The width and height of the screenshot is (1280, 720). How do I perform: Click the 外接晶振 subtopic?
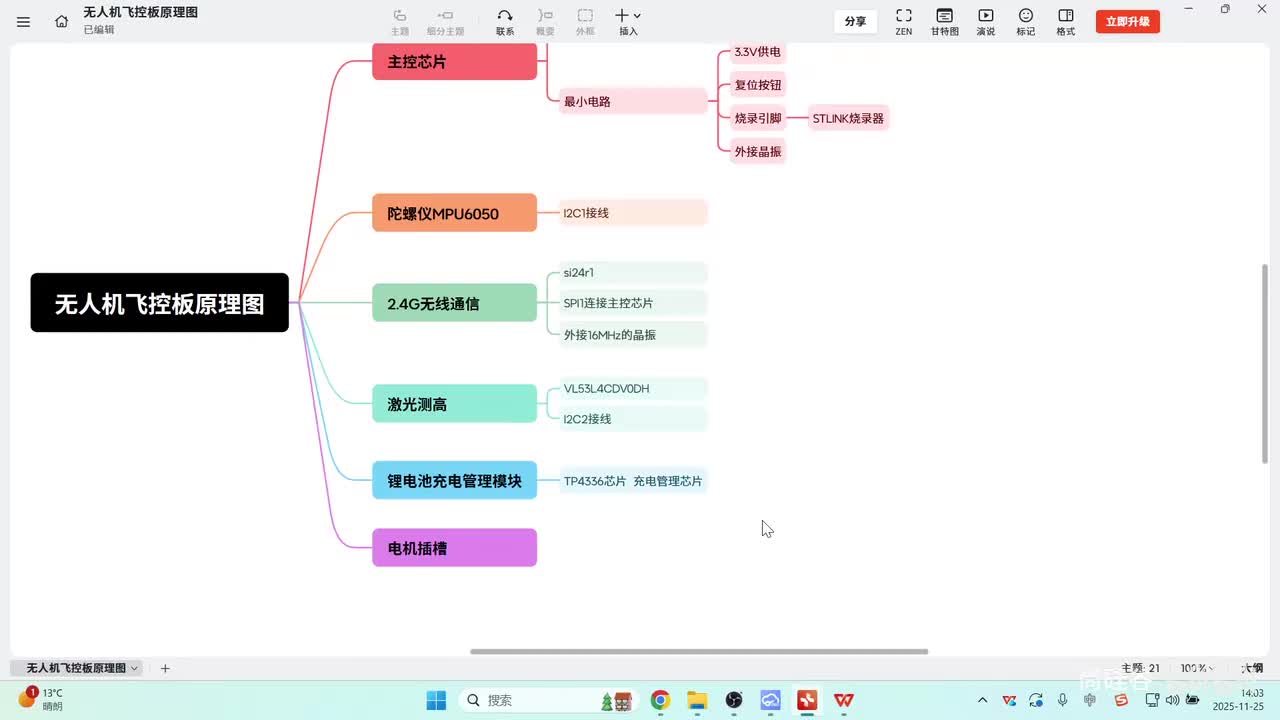pyautogui.click(x=758, y=151)
